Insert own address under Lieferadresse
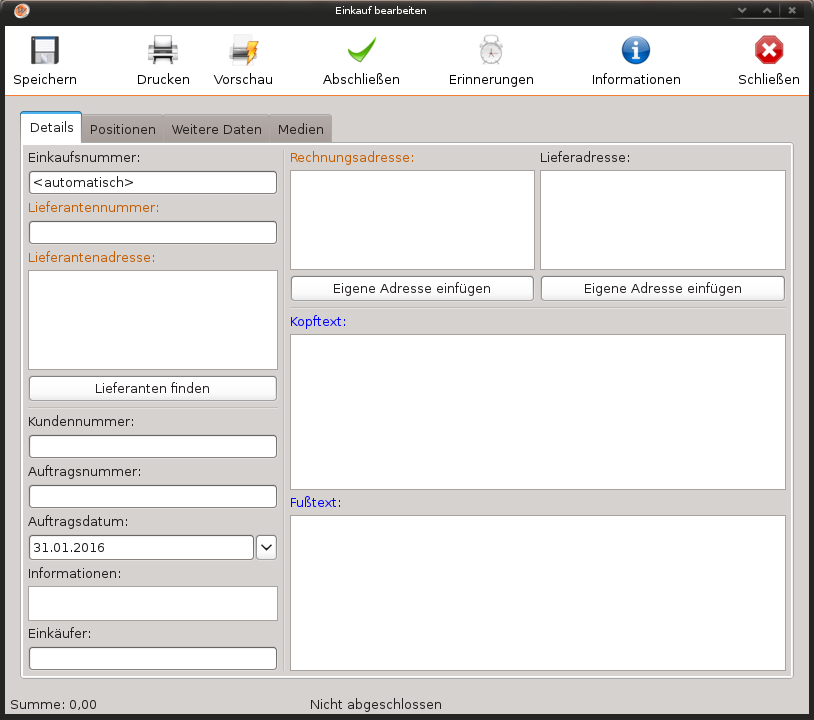Image resolution: width=814 pixels, height=720 pixels. pyautogui.click(x=662, y=288)
